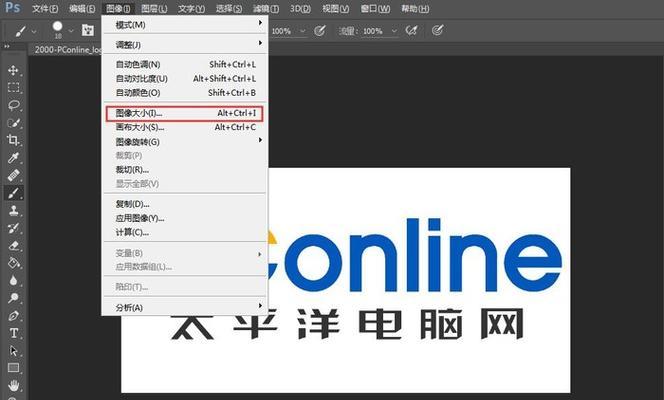This screenshot has width=664, height=400.
Task: Toggle pressure for size icon at the options bar end
Action: 437,30
